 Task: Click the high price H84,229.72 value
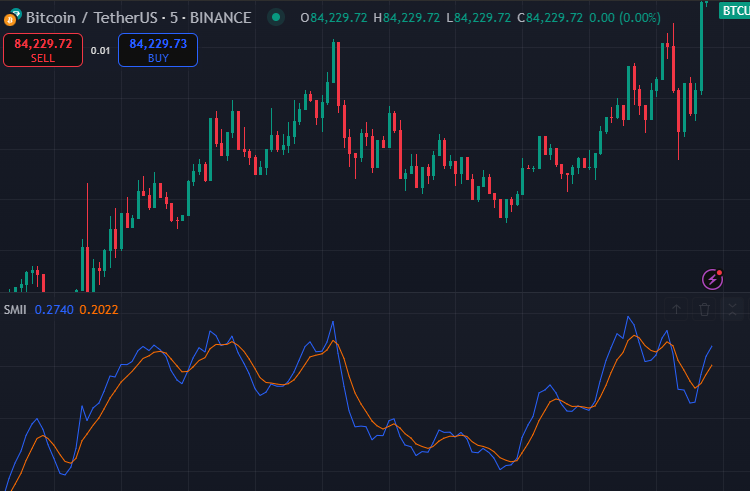pyautogui.click(x=407, y=18)
